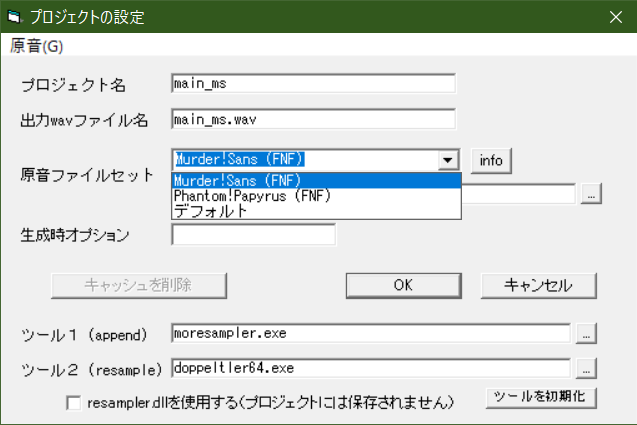
Task: Click the combo box text Murder!Sans (FNF)
Action: (240, 159)
